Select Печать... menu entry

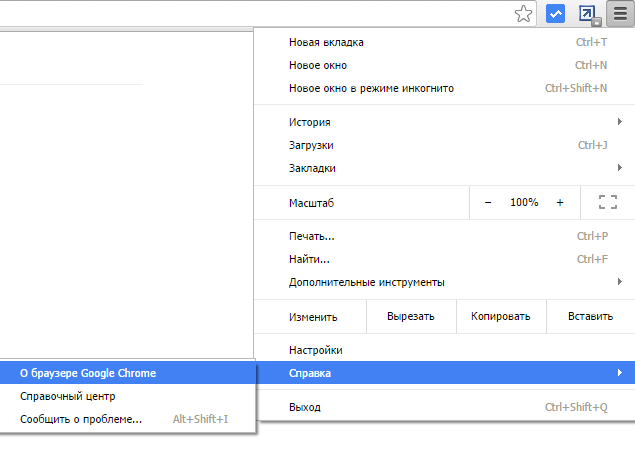click(444, 236)
